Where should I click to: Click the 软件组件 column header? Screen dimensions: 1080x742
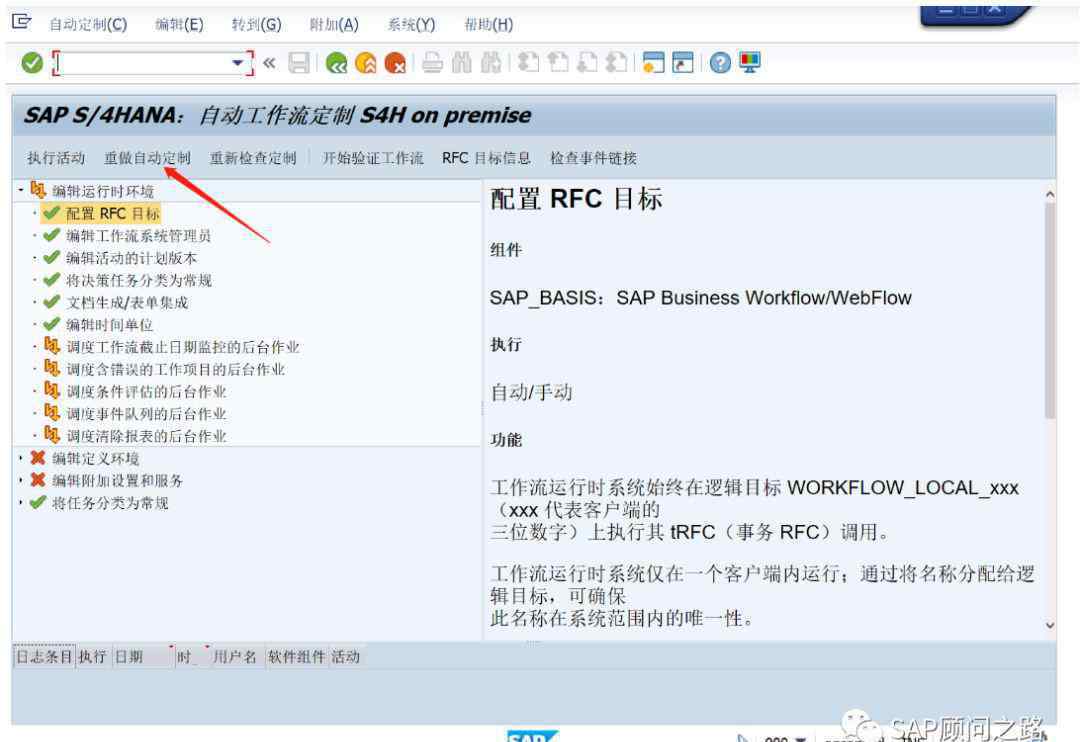point(296,657)
